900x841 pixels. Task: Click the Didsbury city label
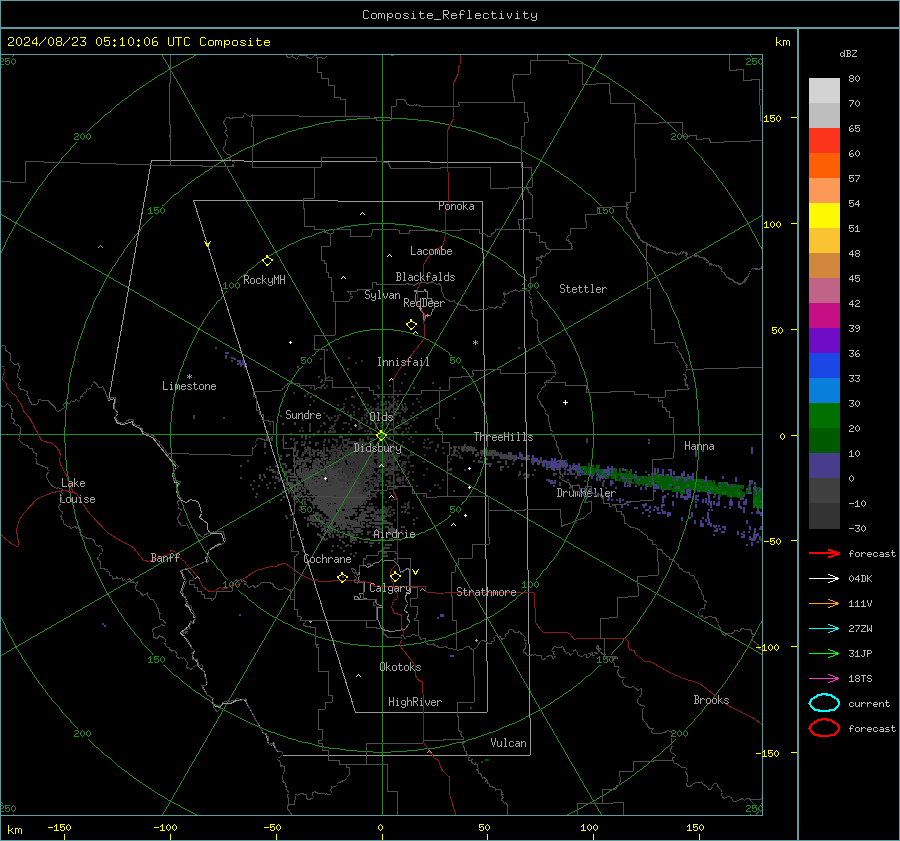[x=378, y=448]
